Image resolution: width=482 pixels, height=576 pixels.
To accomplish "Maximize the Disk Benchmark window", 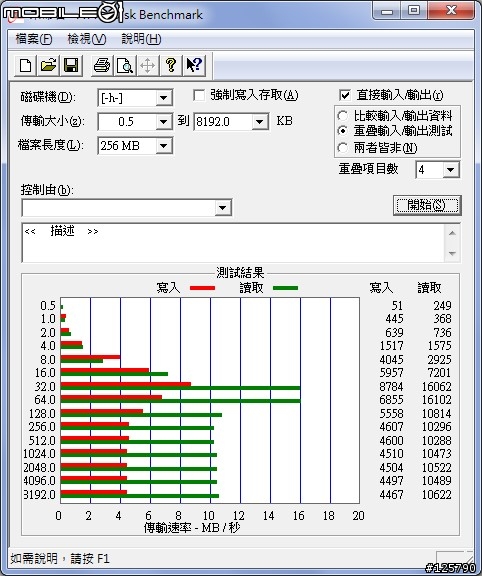I will (x=414, y=11).
